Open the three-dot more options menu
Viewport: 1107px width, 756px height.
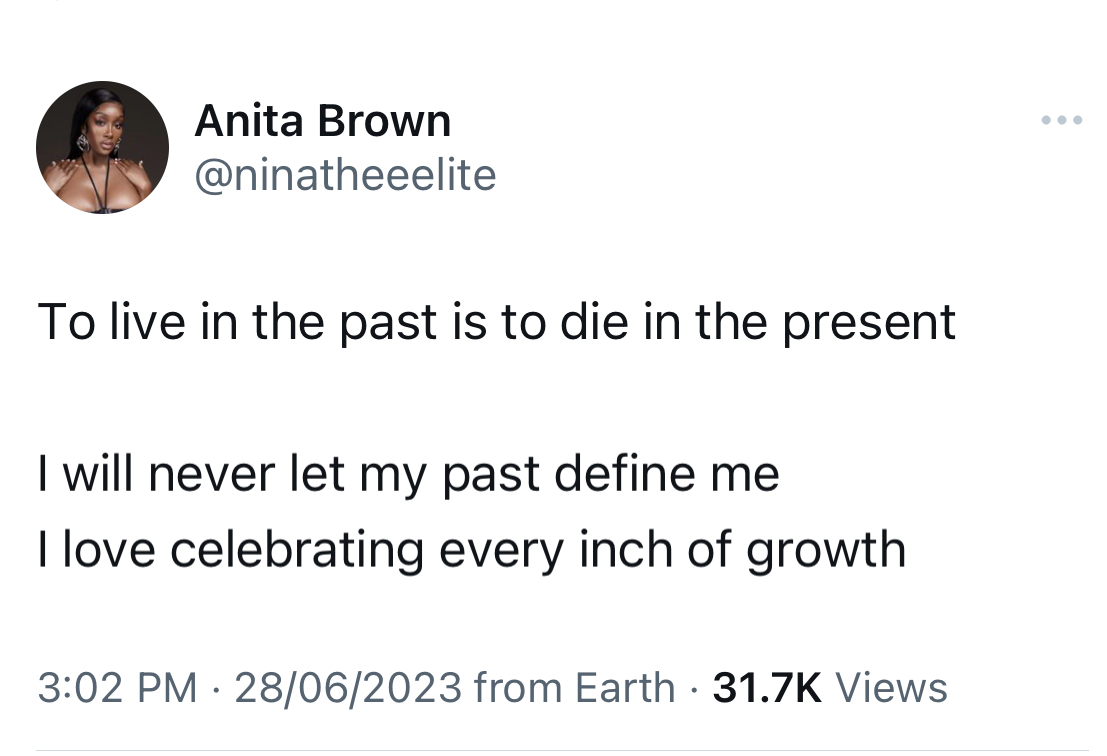1061,121
